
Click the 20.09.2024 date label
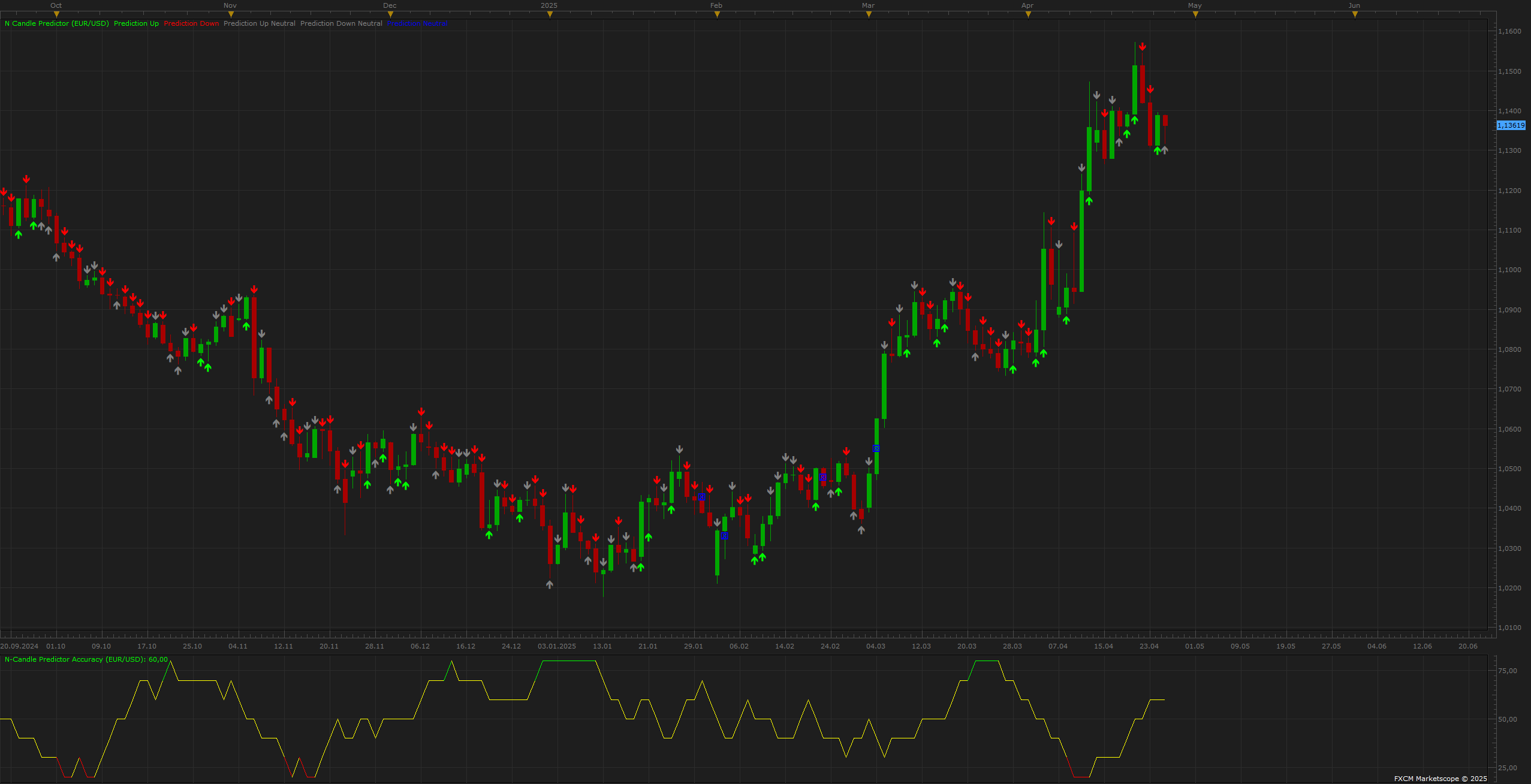click(x=19, y=646)
